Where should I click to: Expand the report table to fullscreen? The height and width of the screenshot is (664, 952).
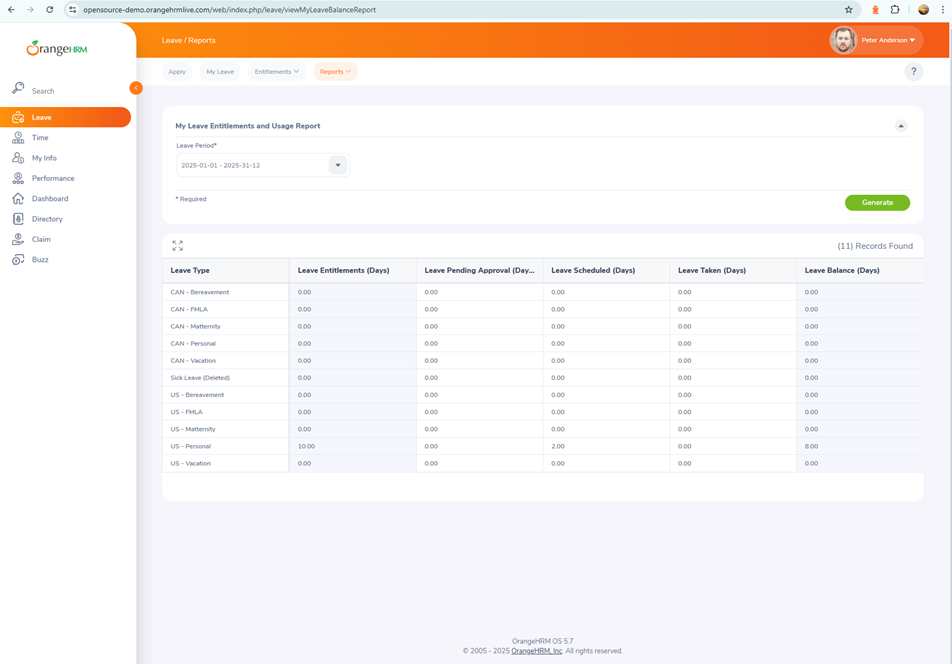tap(177, 245)
